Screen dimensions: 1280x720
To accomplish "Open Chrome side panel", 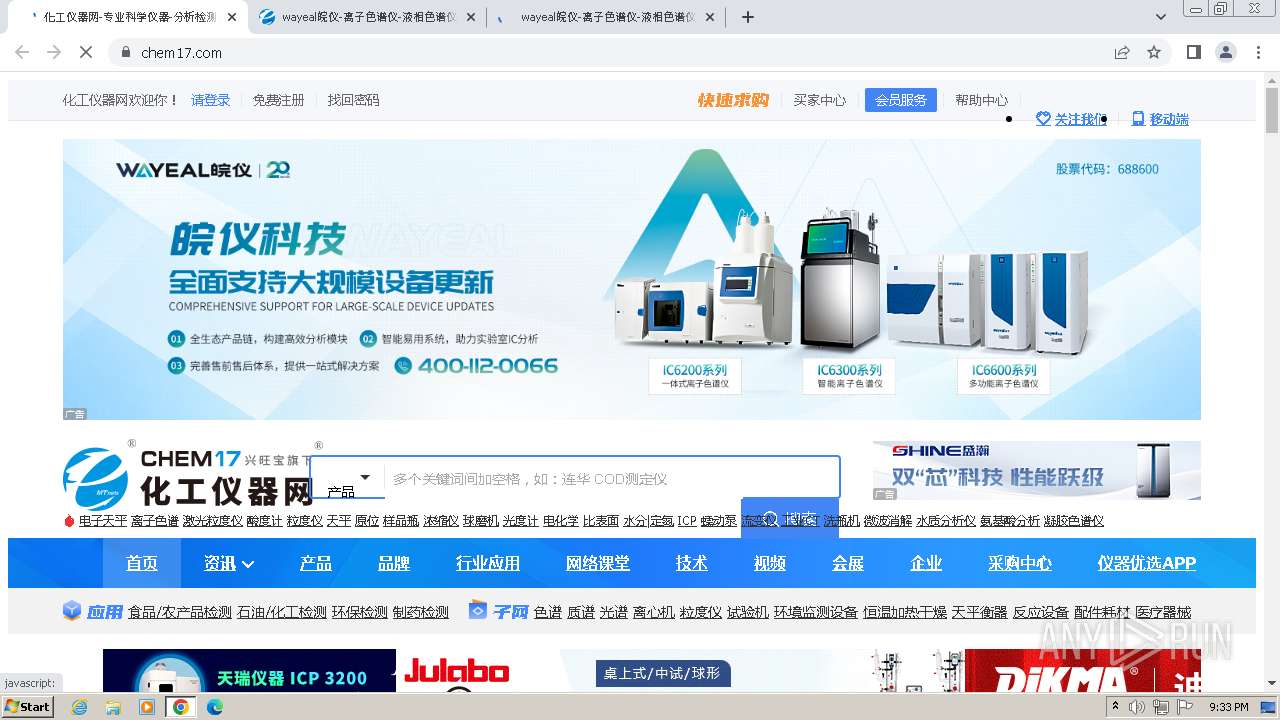I will 1193,52.
